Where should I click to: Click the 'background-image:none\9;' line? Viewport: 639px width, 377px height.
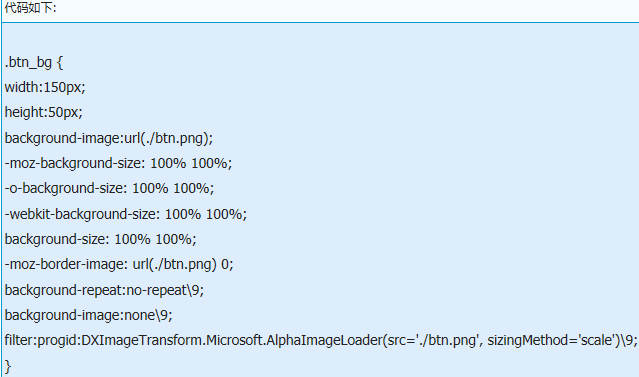pyautogui.click(x=88, y=315)
